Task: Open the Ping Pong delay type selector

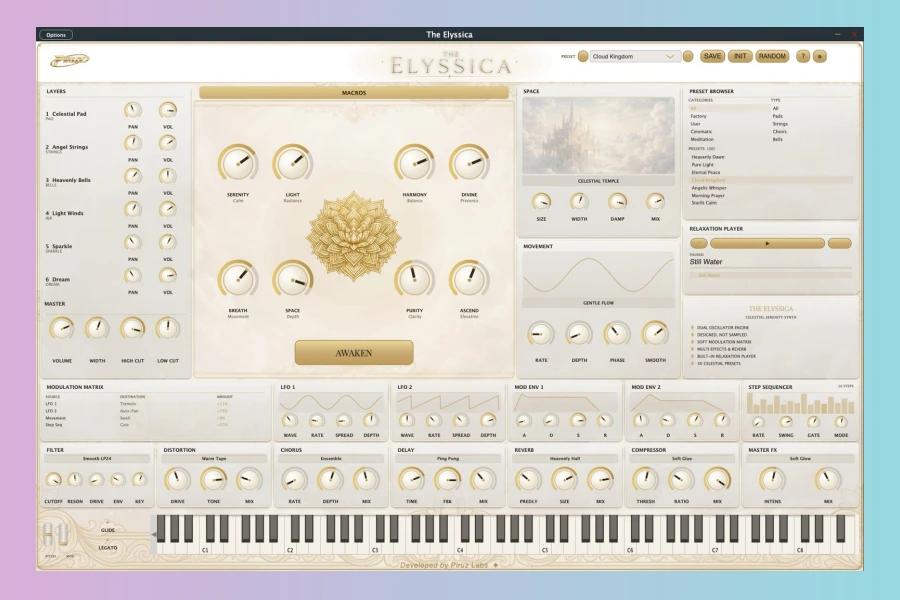Action: click(x=448, y=459)
